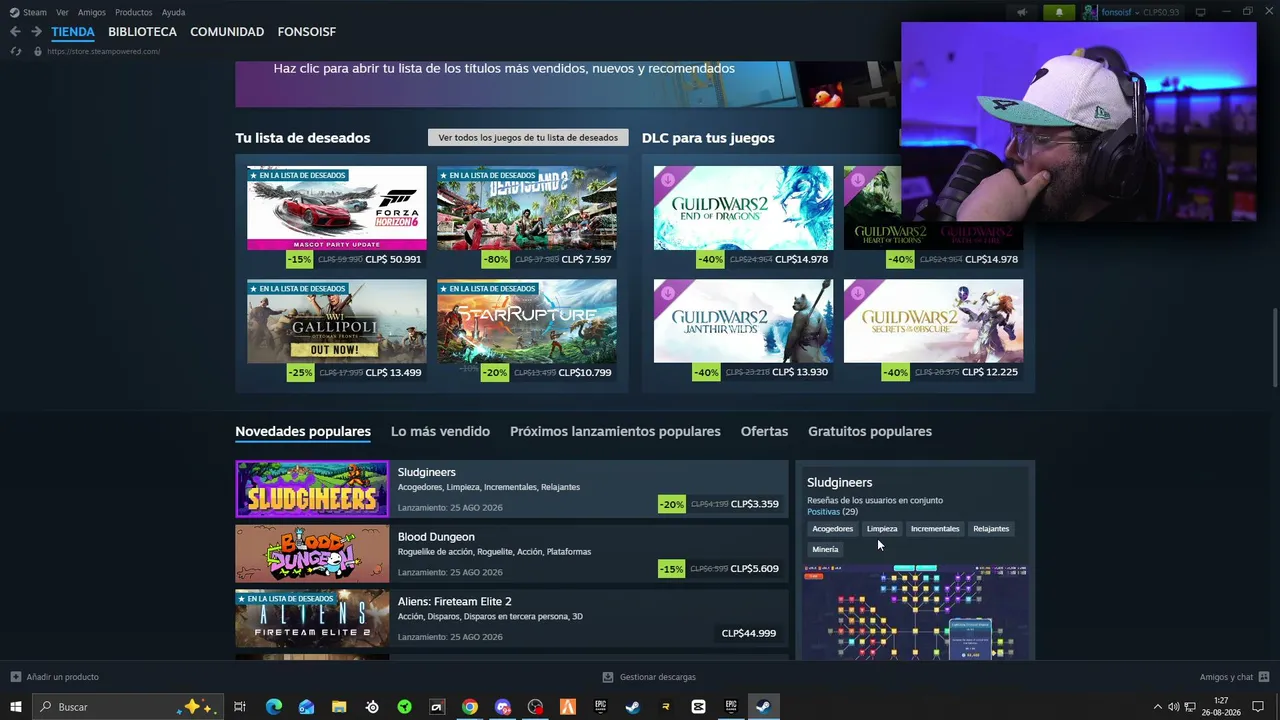Open Task View on the taskbar

tap(240, 707)
